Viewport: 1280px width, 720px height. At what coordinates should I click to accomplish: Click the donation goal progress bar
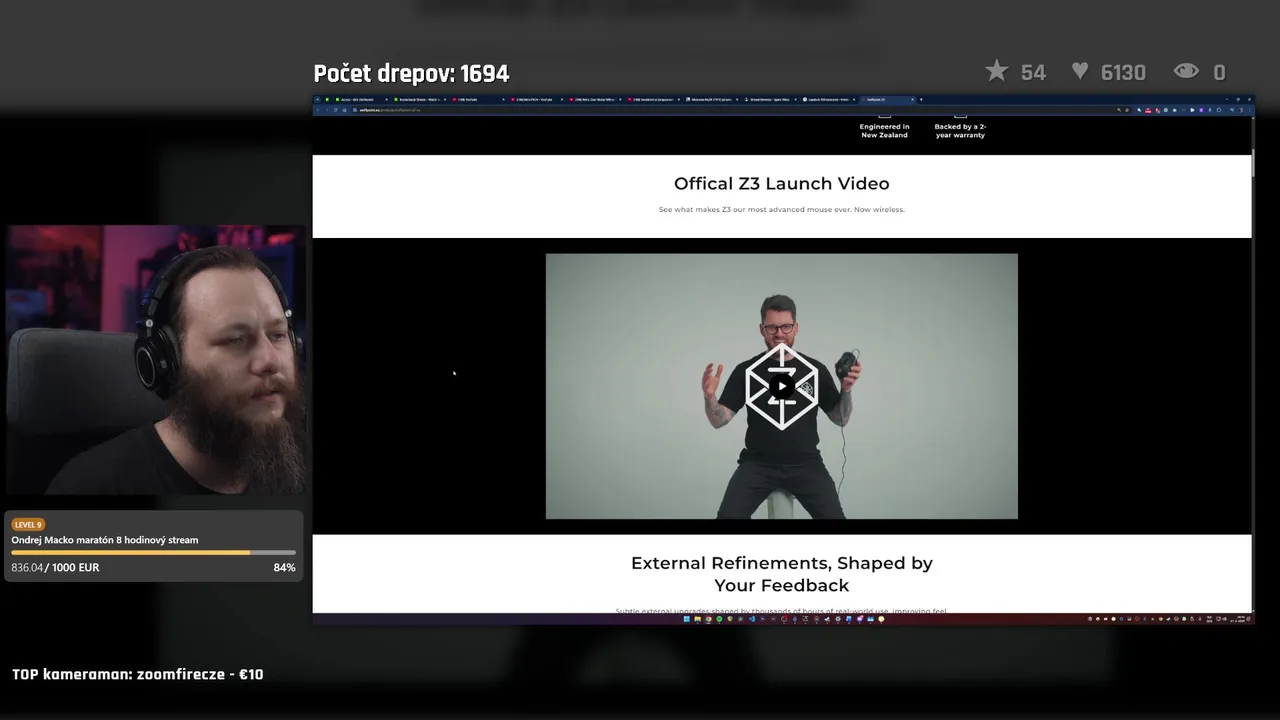coord(154,553)
